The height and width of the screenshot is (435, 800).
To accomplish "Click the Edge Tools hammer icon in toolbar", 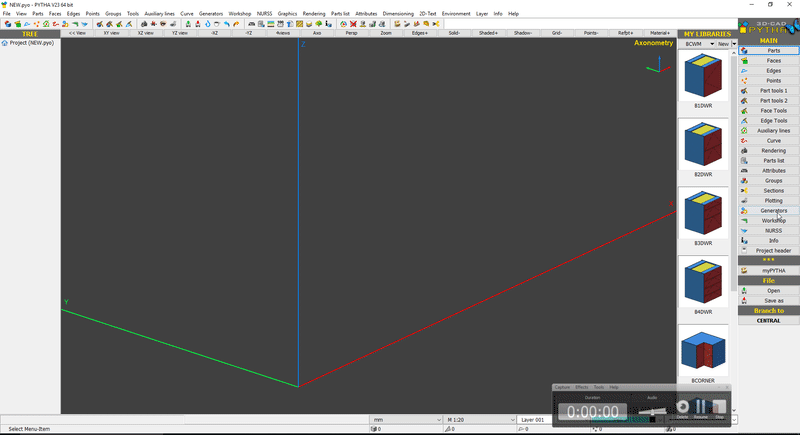I will pyautogui.click(x=129, y=24).
